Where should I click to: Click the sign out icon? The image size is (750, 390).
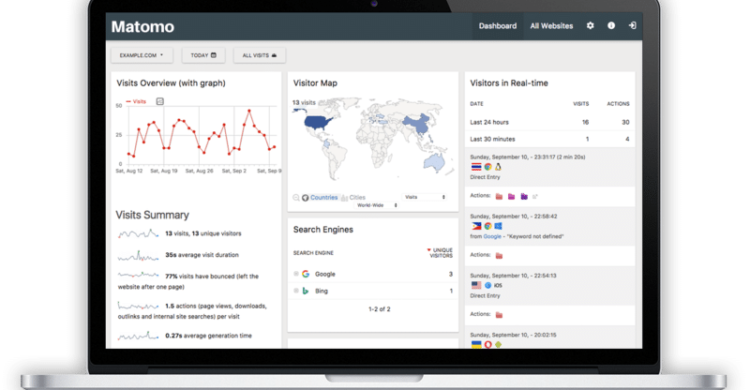[x=632, y=26]
